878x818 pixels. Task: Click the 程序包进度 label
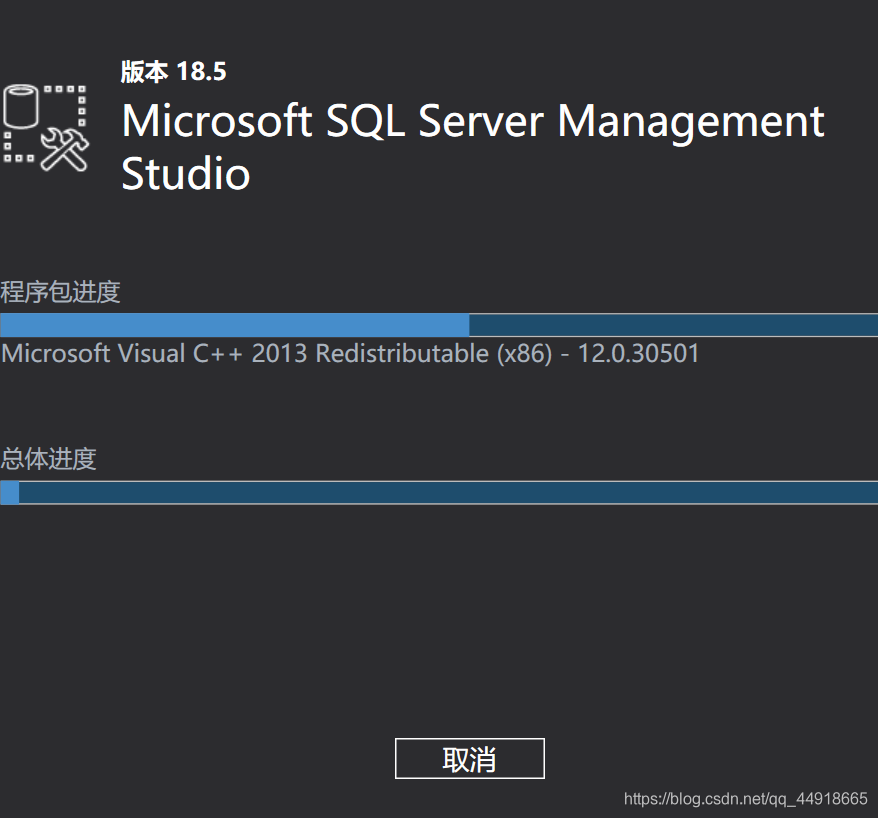click(x=60, y=292)
